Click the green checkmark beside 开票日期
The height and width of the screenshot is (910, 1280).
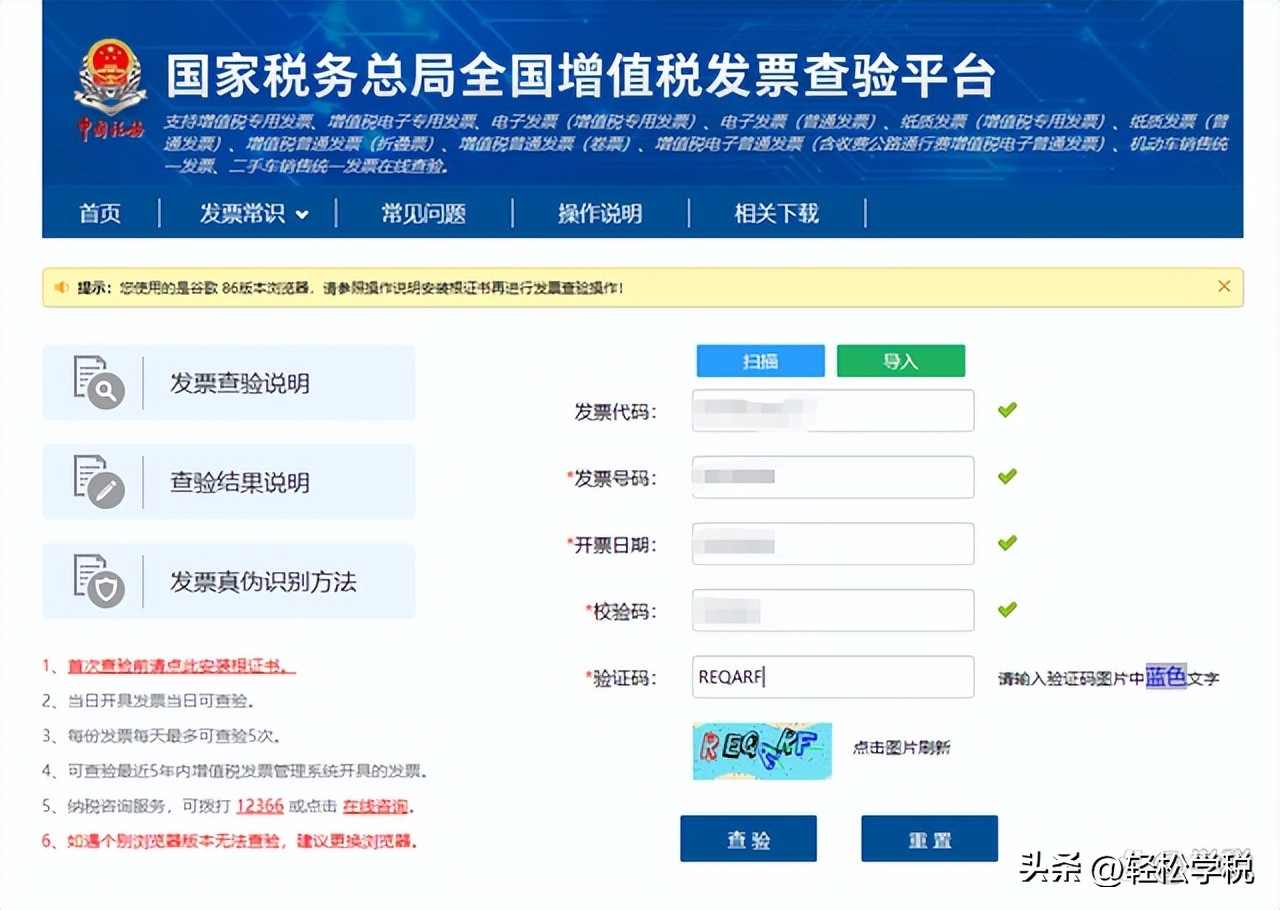(1006, 542)
